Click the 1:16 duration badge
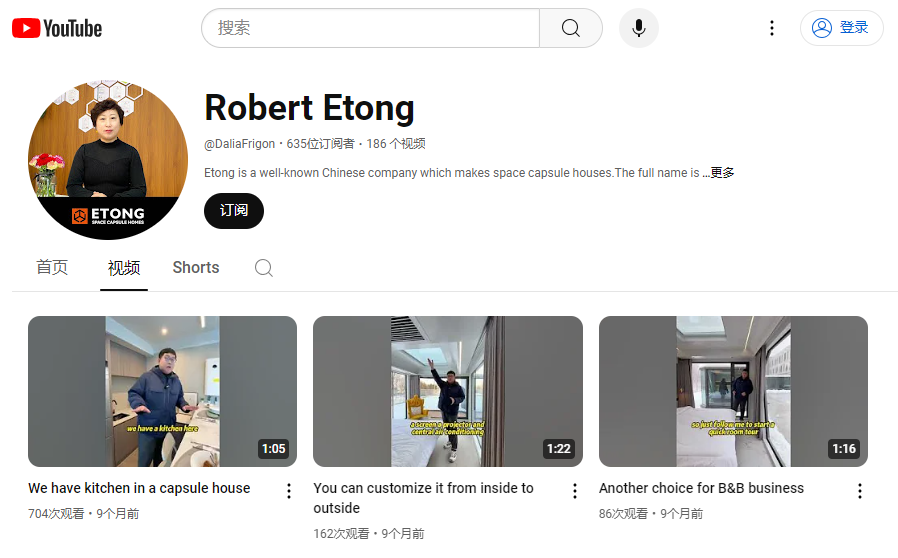Image resolution: width=898 pixels, height=558 pixels. point(844,449)
